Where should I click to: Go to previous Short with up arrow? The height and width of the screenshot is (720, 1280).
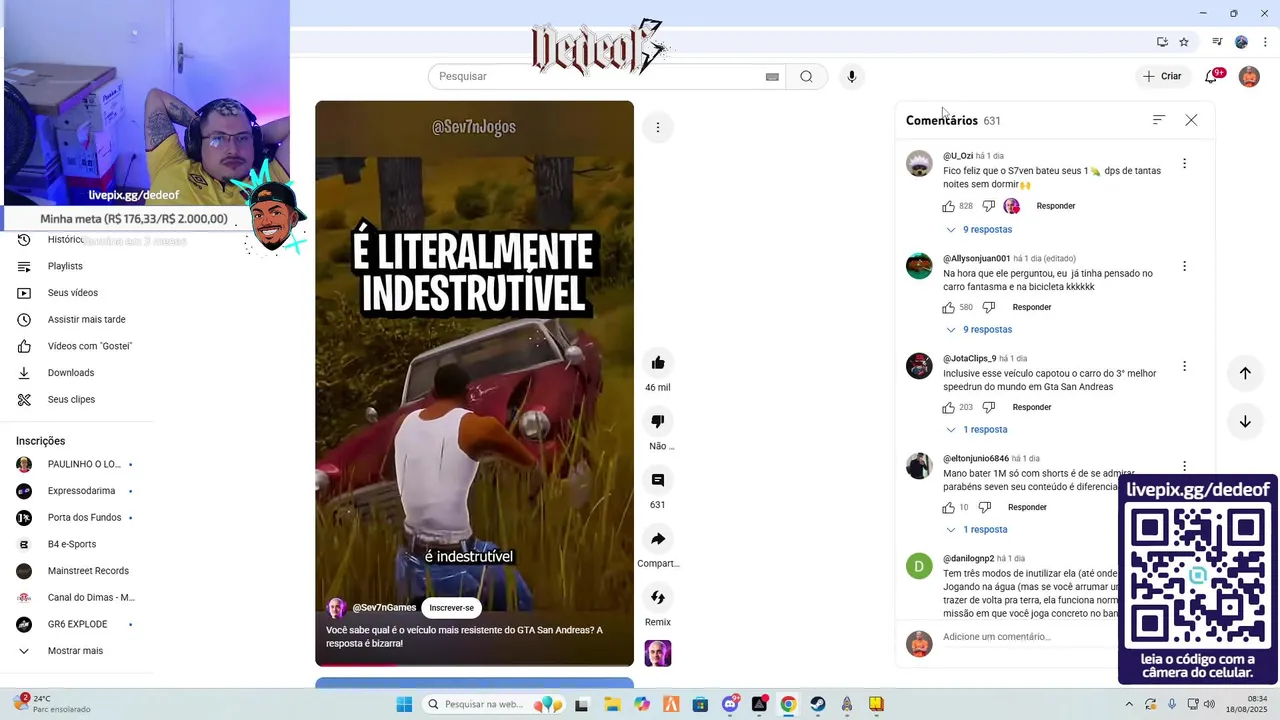[x=1245, y=373]
